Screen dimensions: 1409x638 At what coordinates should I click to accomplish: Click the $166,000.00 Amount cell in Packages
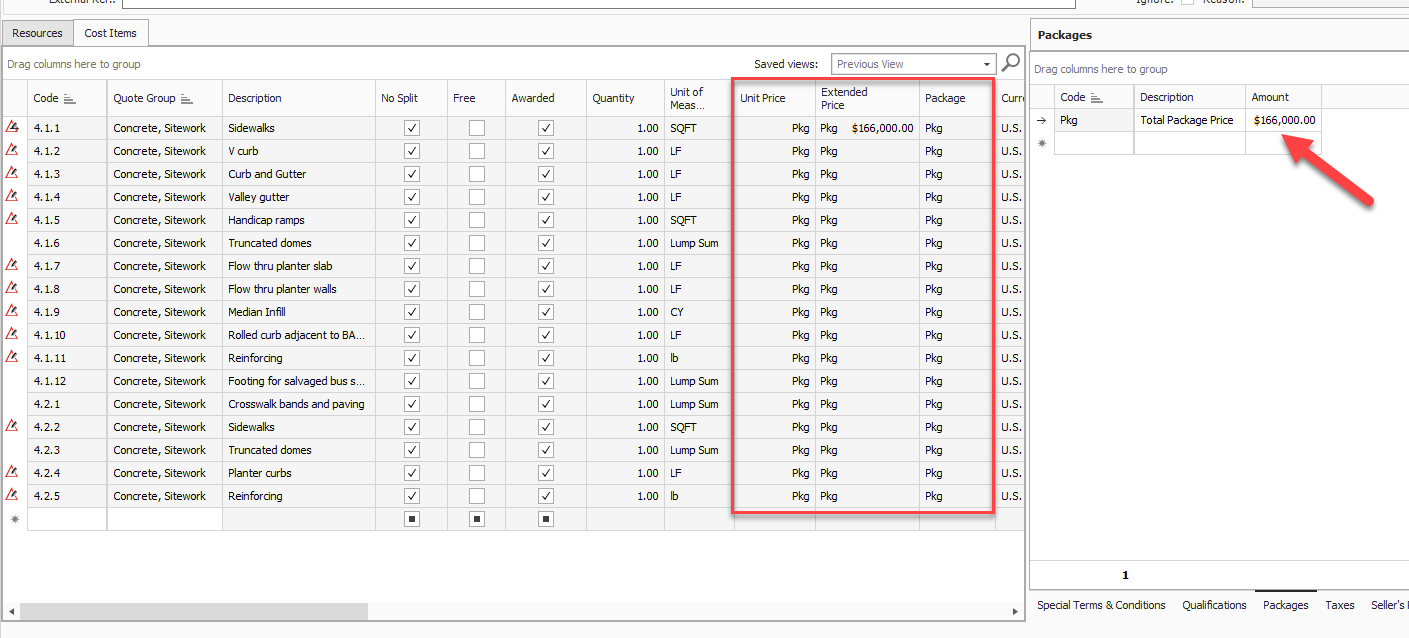(1284, 120)
